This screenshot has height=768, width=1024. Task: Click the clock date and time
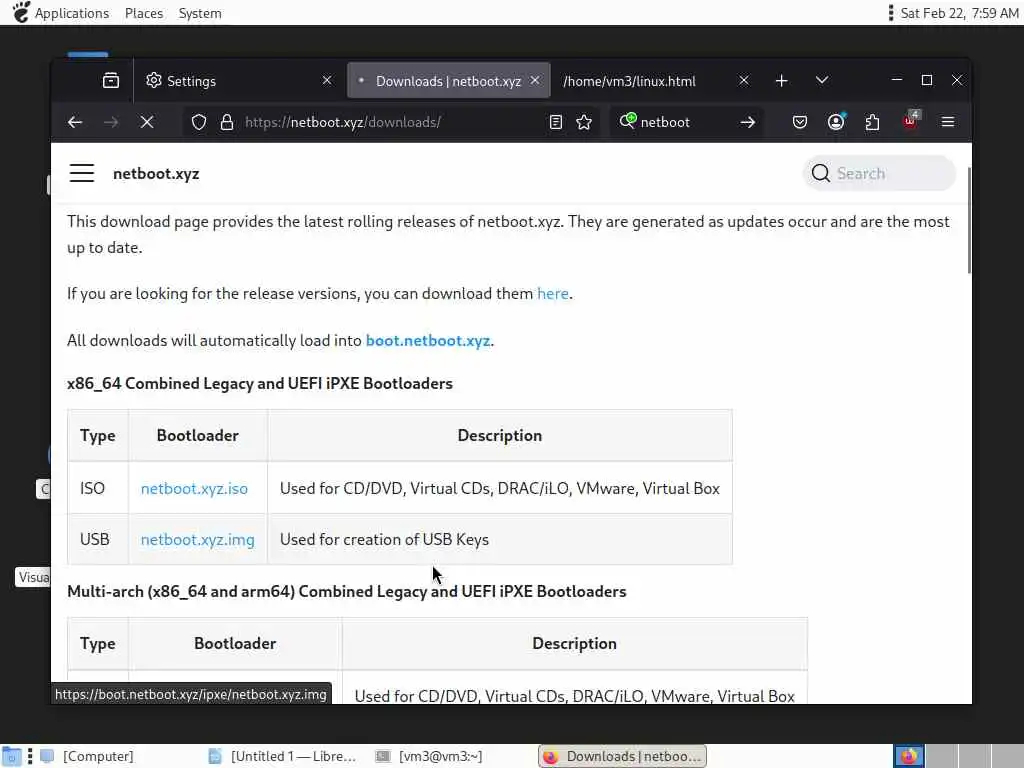(959, 13)
